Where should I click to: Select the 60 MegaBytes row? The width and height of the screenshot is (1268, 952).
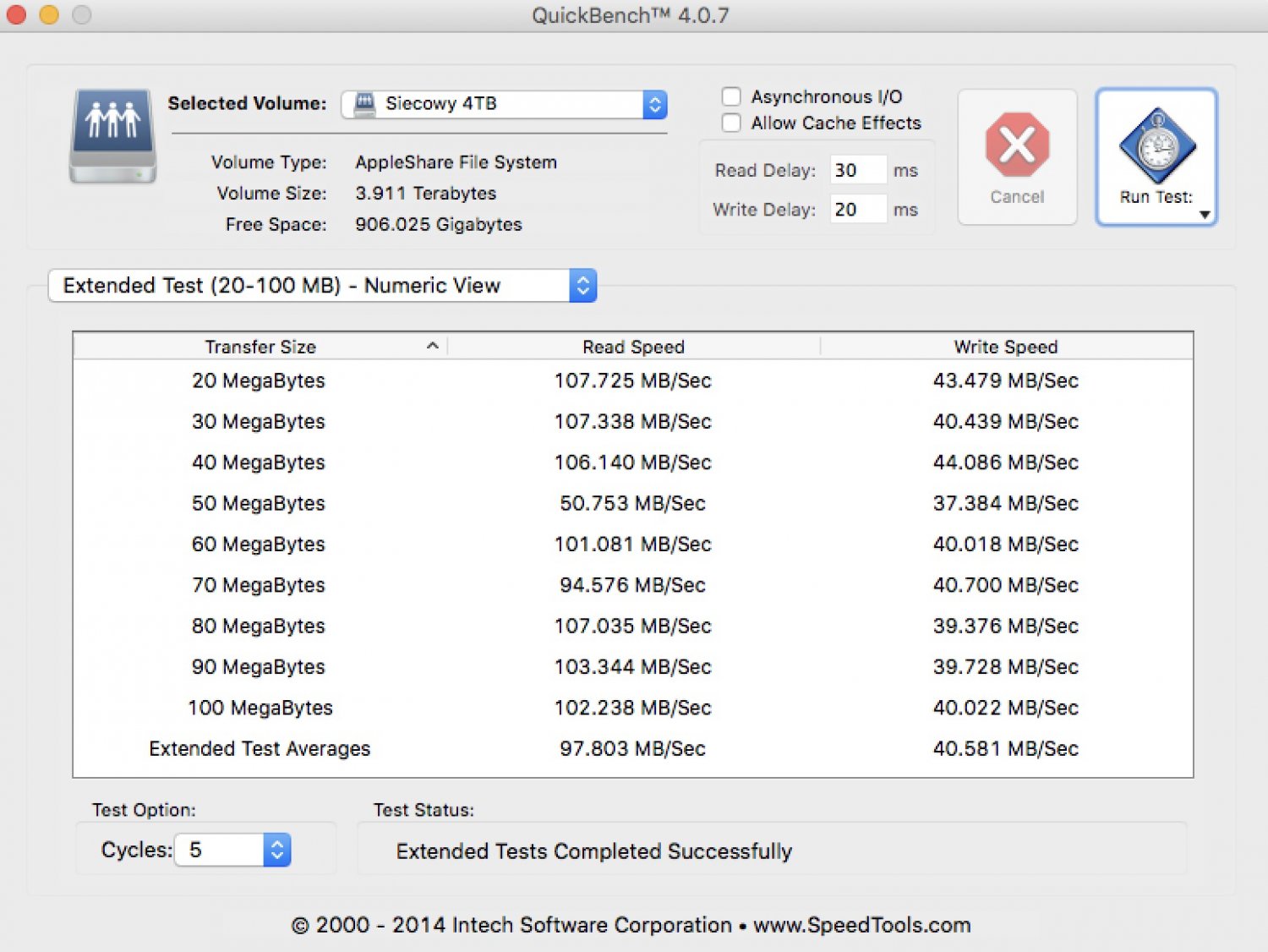tap(633, 544)
